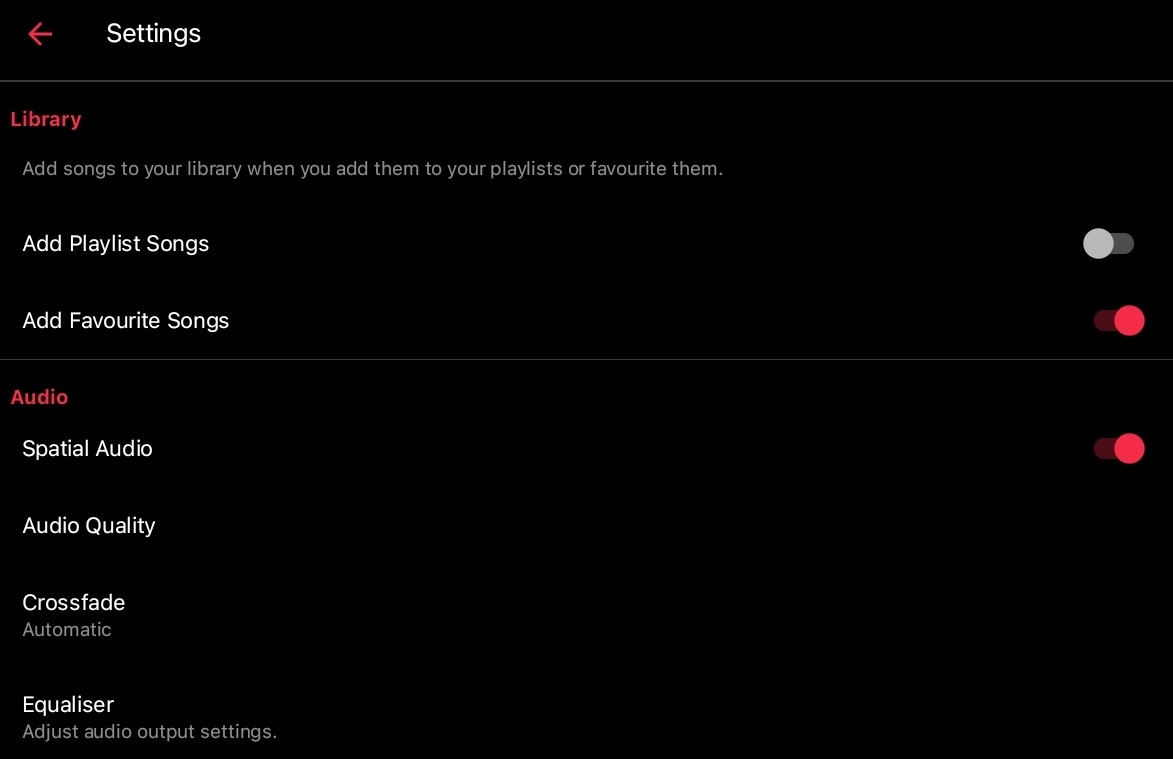The height and width of the screenshot is (759, 1173).
Task: Click the Adjust audio output settings text
Action: 149,731
